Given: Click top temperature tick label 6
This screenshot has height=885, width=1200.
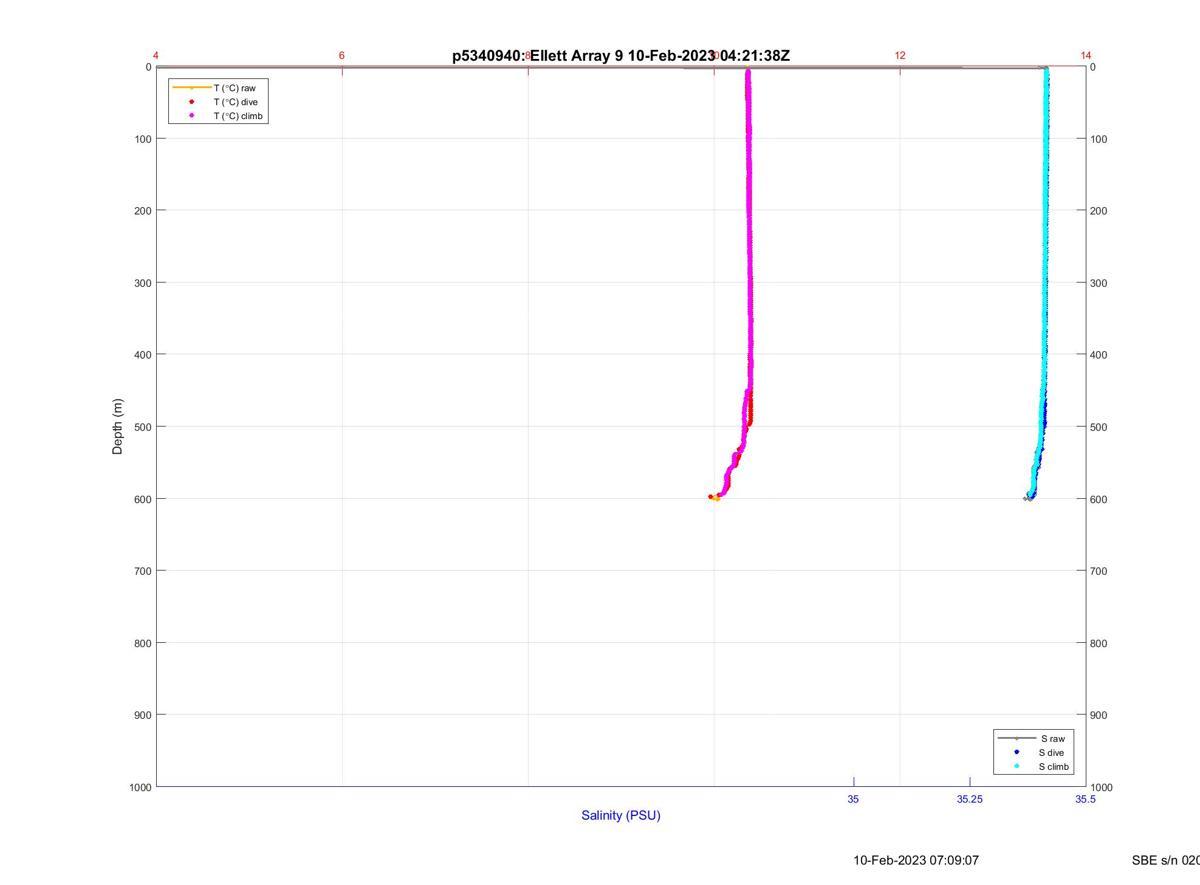Looking at the screenshot, I should pyautogui.click(x=342, y=56).
